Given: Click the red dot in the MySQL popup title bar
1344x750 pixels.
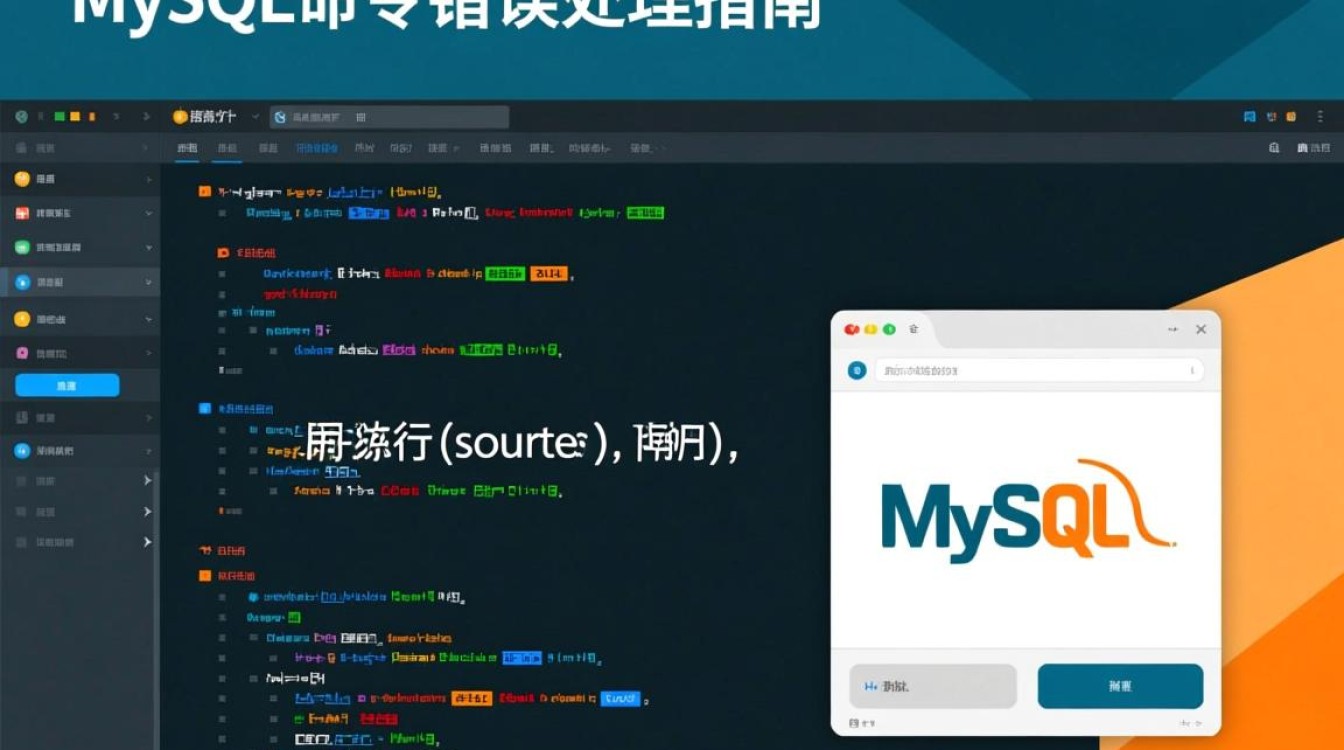Looking at the screenshot, I should tap(852, 329).
